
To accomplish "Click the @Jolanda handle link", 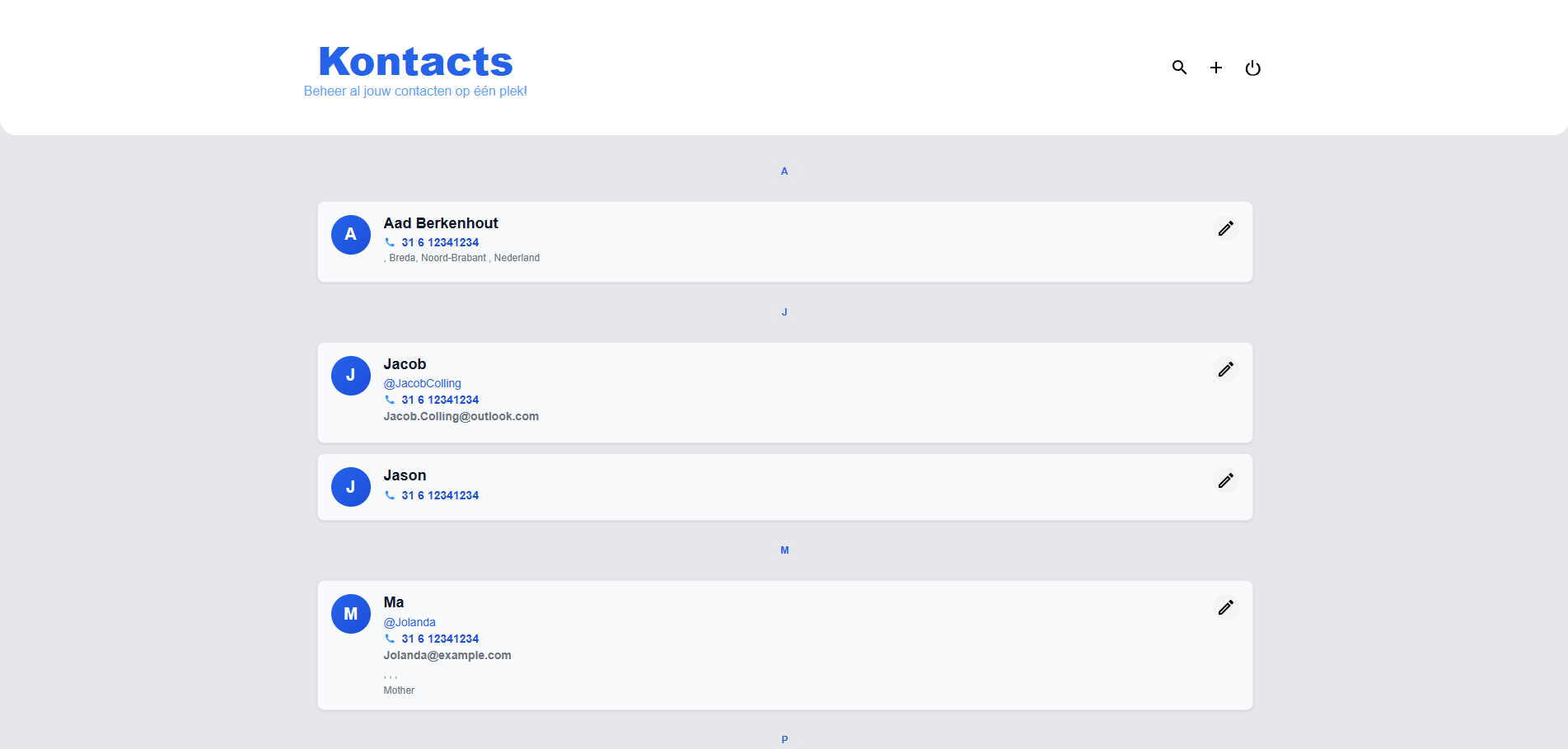I will point(410,622).
